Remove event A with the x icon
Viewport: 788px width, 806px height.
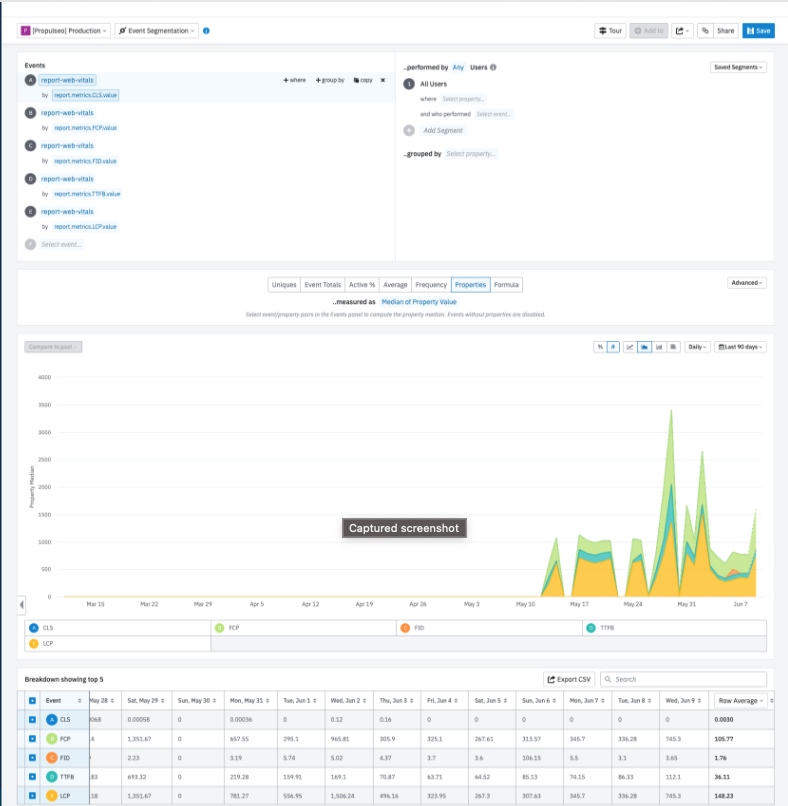pos(382,80)
